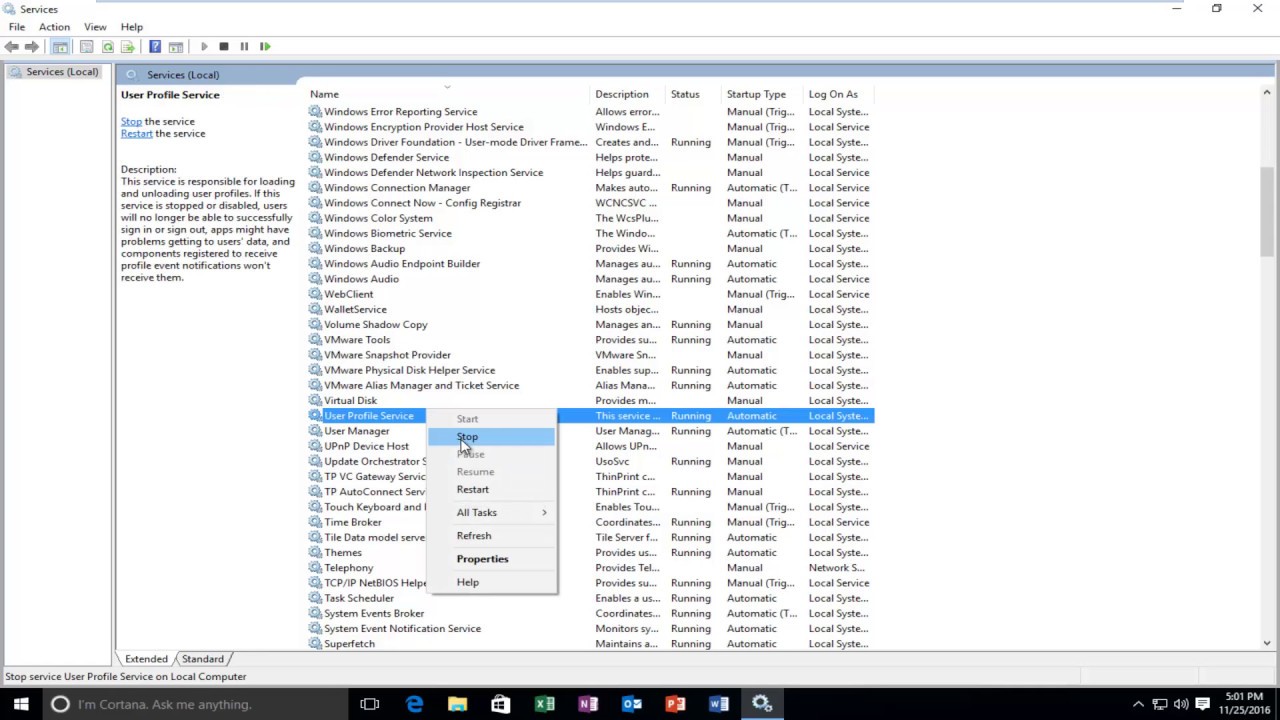The height and width of the screenshot is (720, 1280).
Task: Select the Time Broker service row
Action: coord(590,522)
